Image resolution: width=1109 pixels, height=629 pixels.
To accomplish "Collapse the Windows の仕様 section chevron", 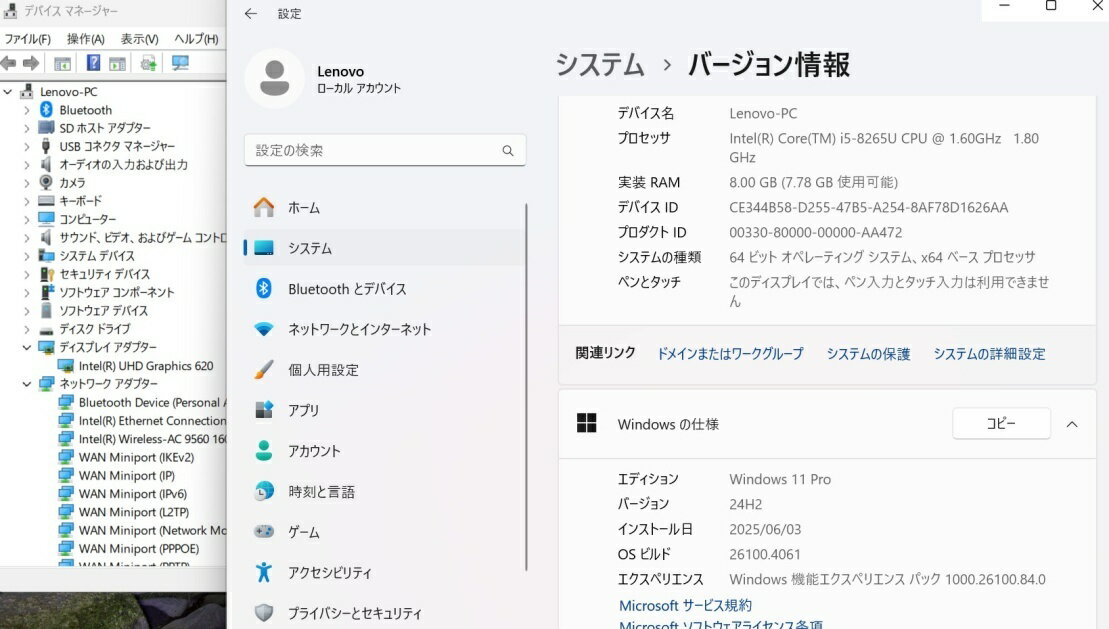I will click(1072, 424).
